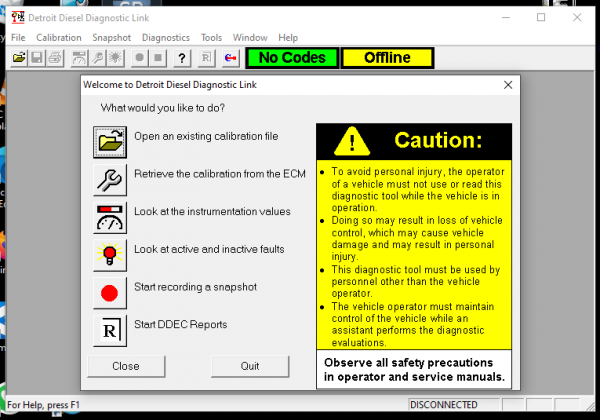Image resolution: width=600 pixels, height=420 pixels.
Task: Click the record snapshot circle toolbar icon
Action: (140, 58)
